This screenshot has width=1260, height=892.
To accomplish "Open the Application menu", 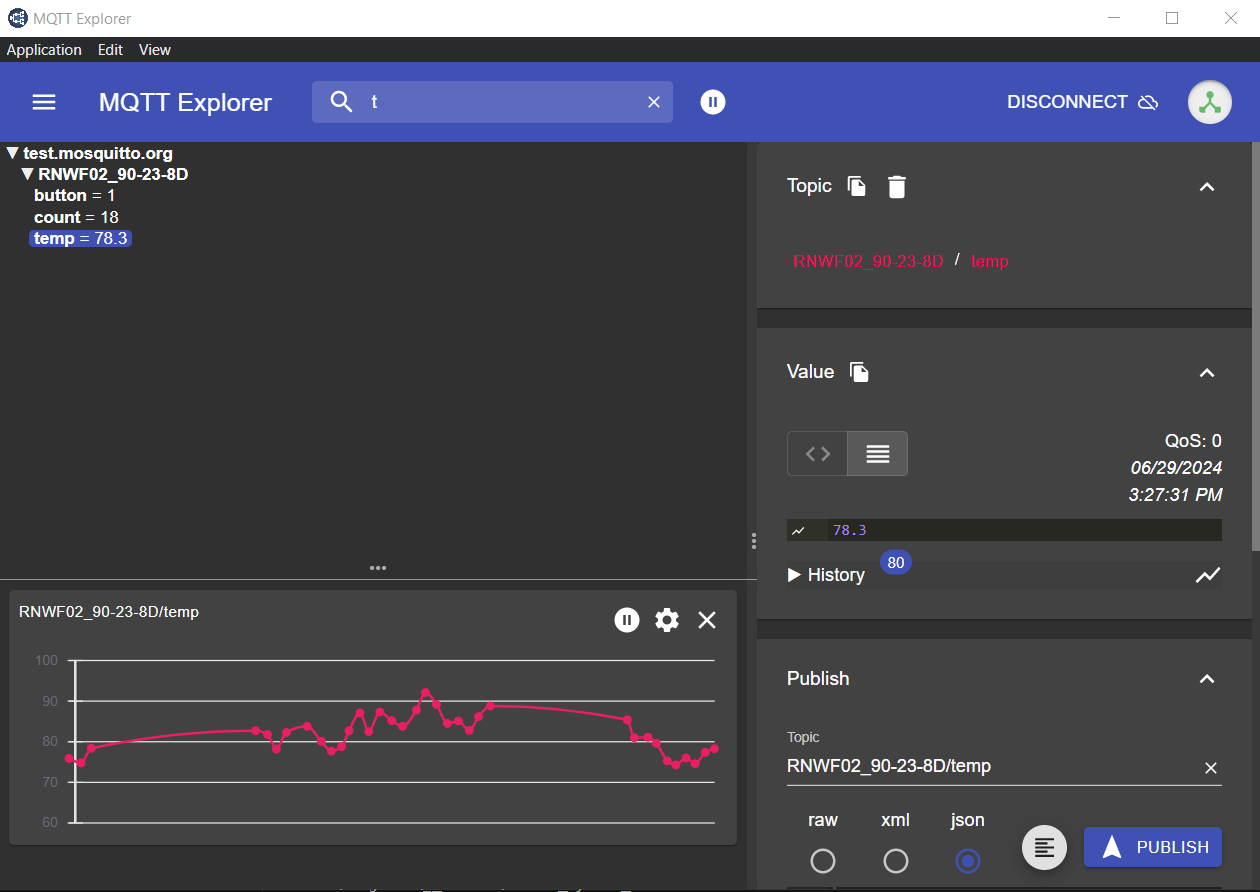I will click(44, 49).
